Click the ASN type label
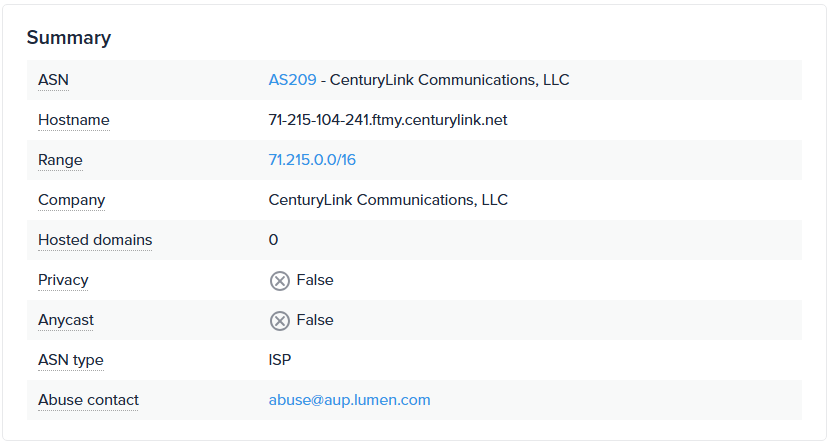Image resolution: width=829 pixels, height=443 pixels. pos(70,360)
